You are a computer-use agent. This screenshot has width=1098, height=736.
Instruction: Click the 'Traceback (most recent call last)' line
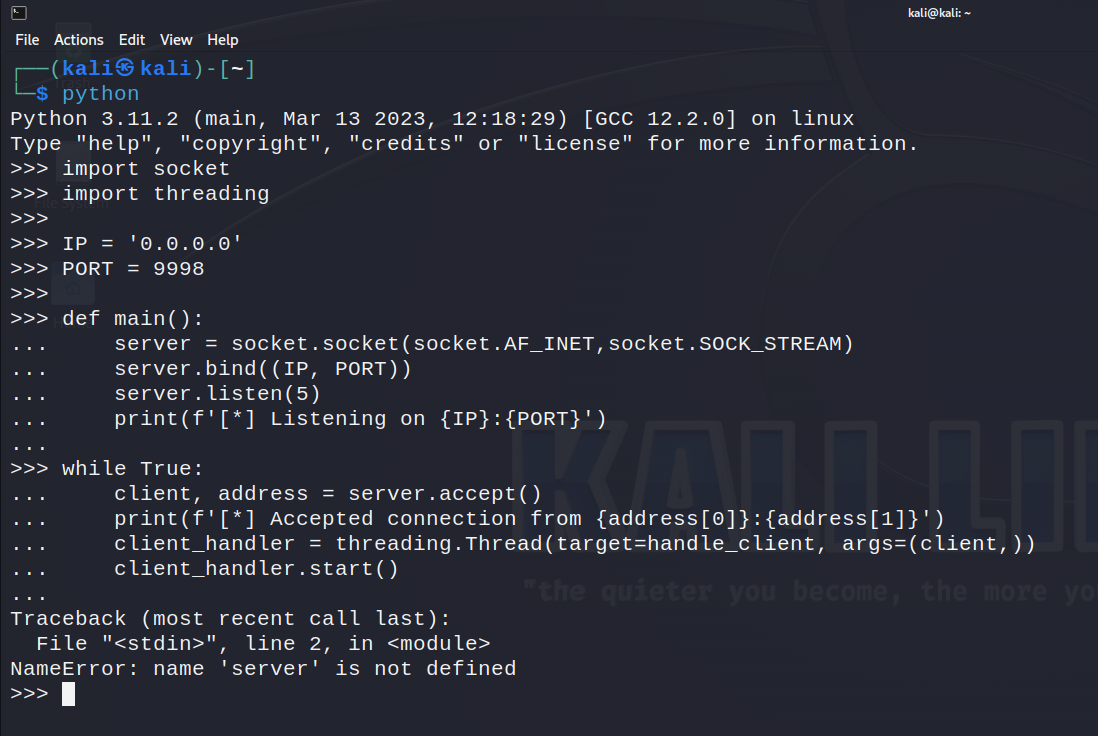[230, 619]
